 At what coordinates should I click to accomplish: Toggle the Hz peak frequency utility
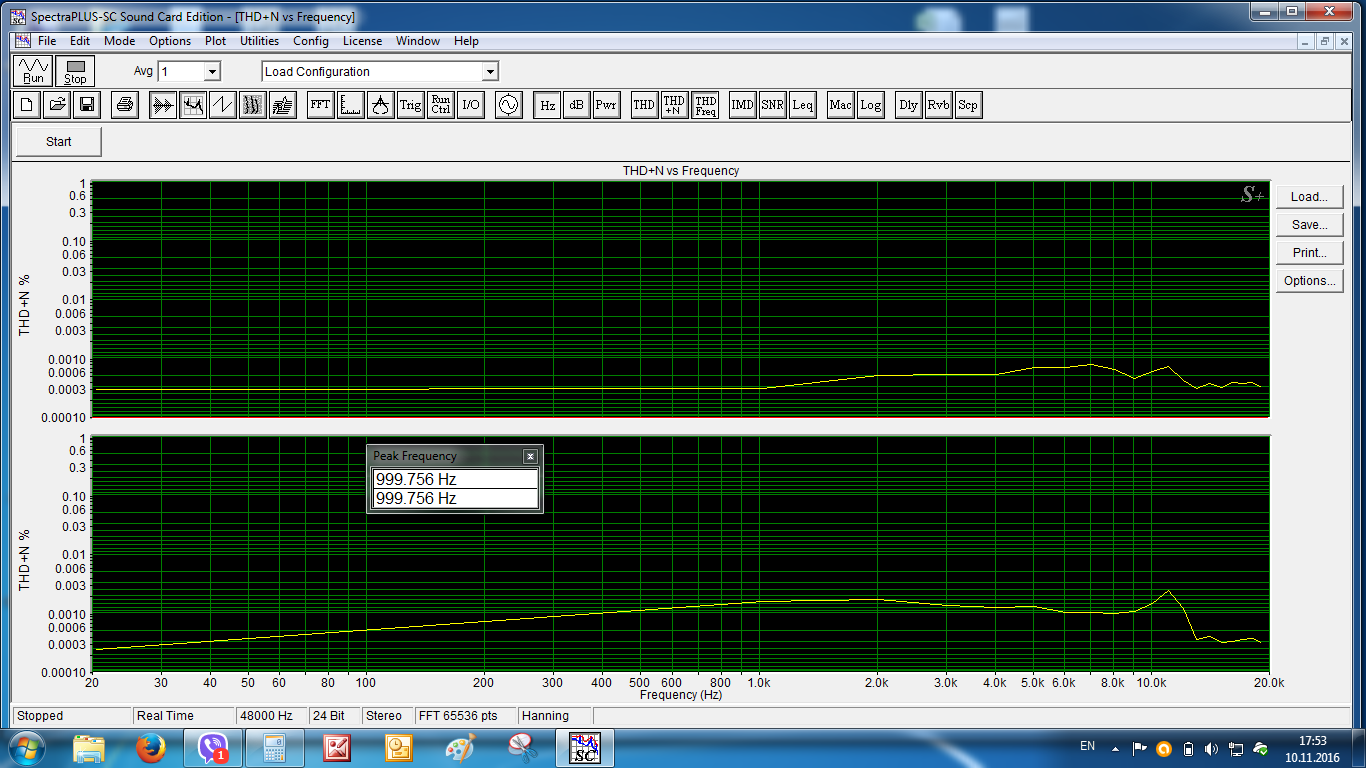coord(547,104)
